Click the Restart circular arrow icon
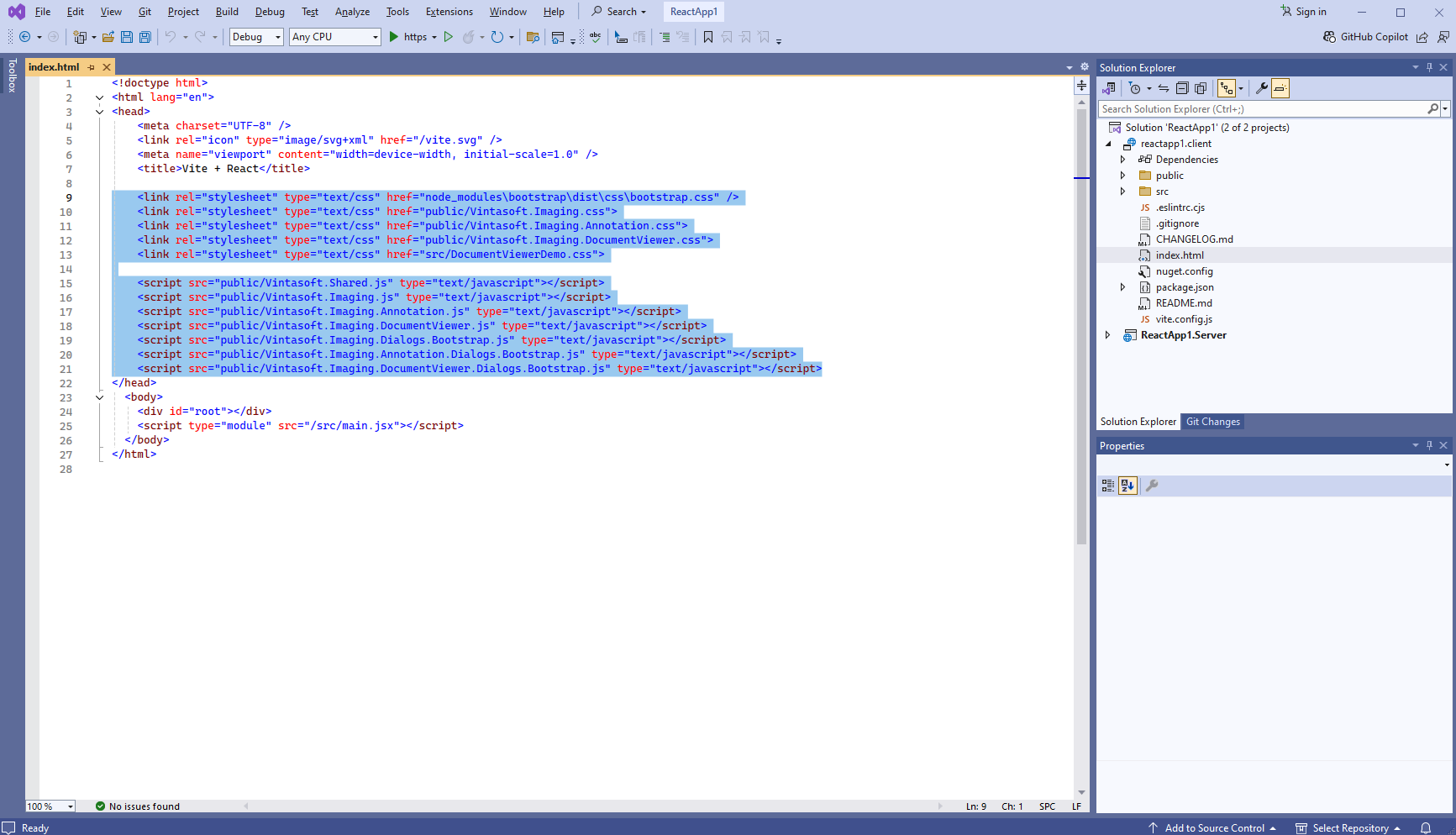Screen dimensions: 1456x835 [497, 37]
